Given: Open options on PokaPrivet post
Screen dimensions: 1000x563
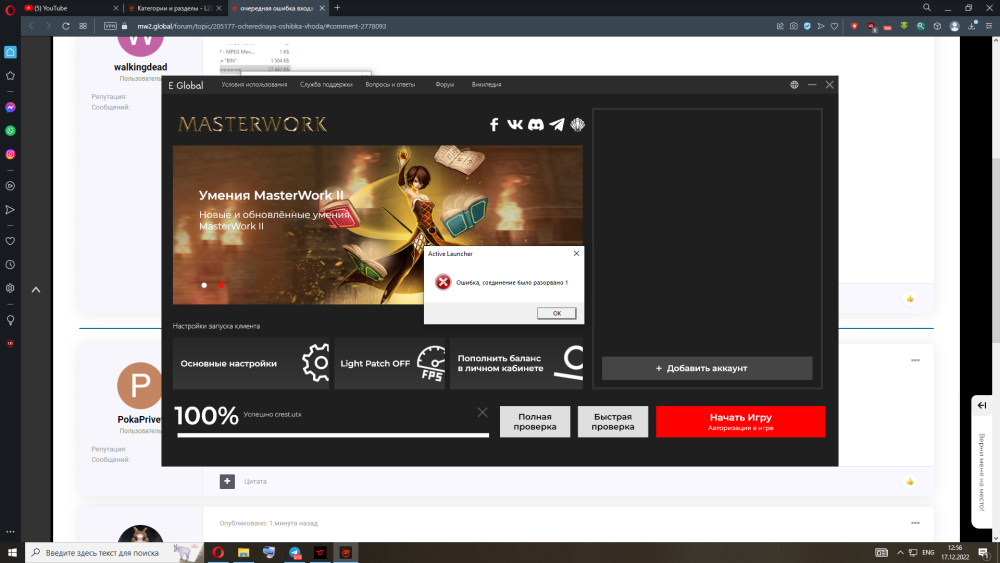Looking at the screenshot, I should pos(914,360).
